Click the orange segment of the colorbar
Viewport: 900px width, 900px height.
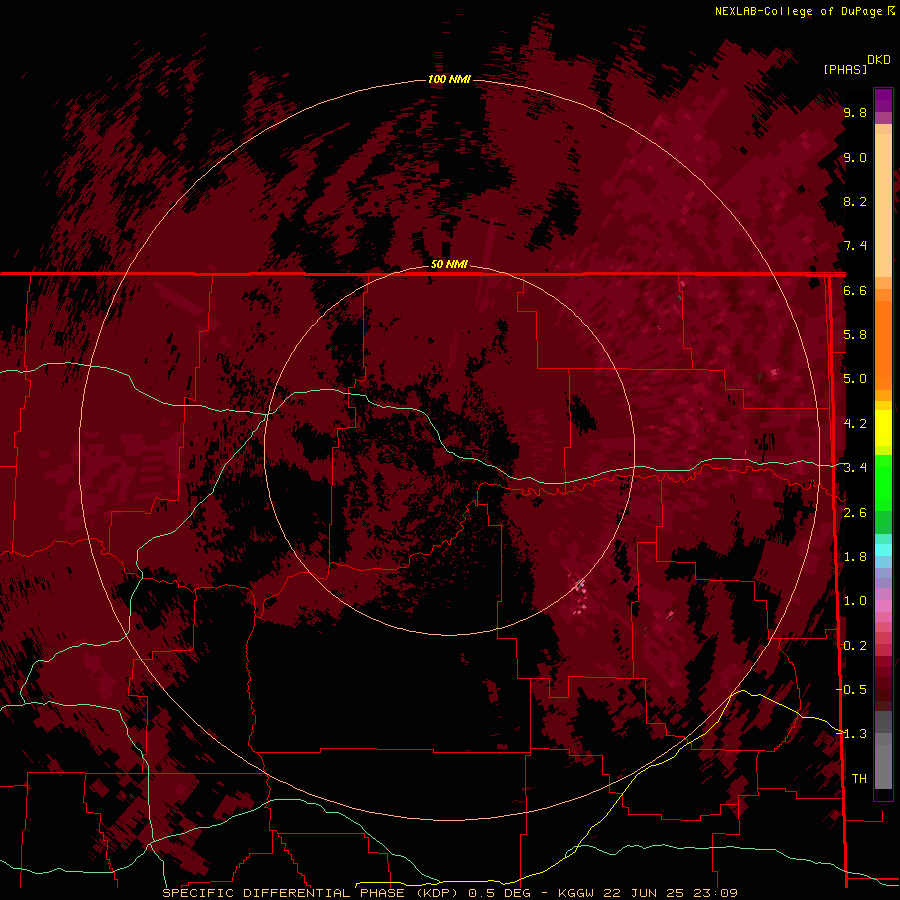pyautogui.click(x=883, y=344)
